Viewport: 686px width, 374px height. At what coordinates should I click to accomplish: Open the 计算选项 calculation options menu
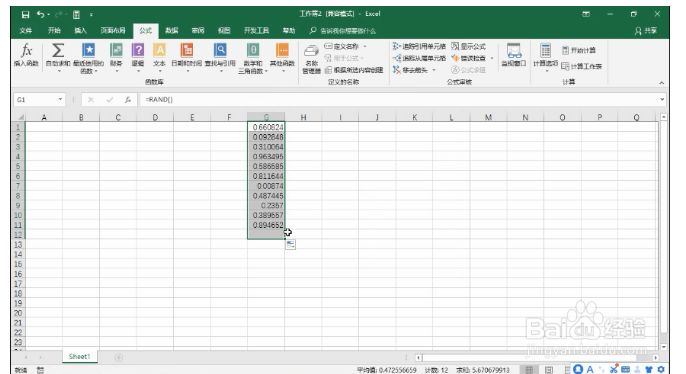click(545, 57)
